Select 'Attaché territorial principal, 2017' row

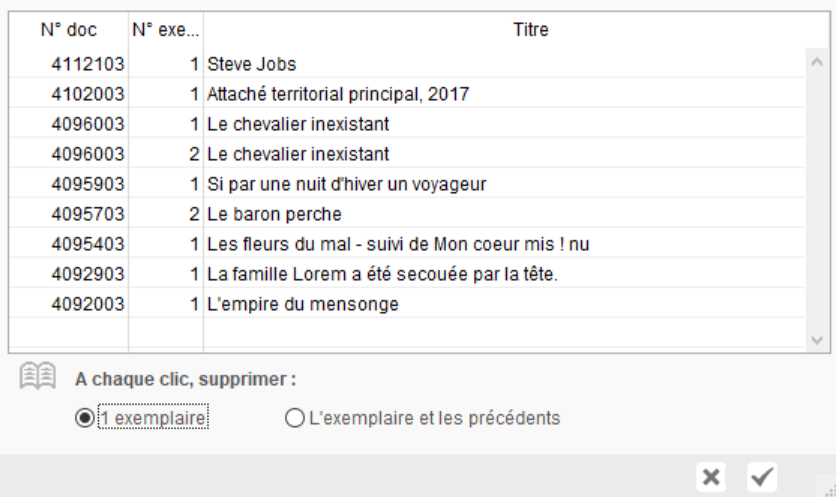click(x=407, y=94)
